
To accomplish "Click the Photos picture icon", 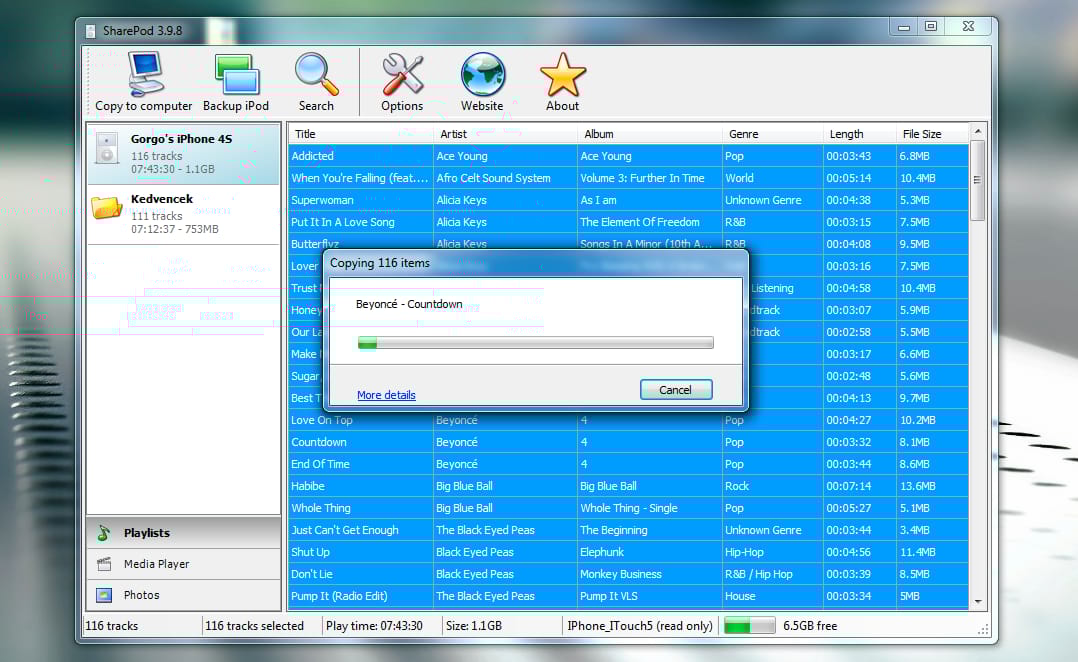I will (x=104, y=595).
